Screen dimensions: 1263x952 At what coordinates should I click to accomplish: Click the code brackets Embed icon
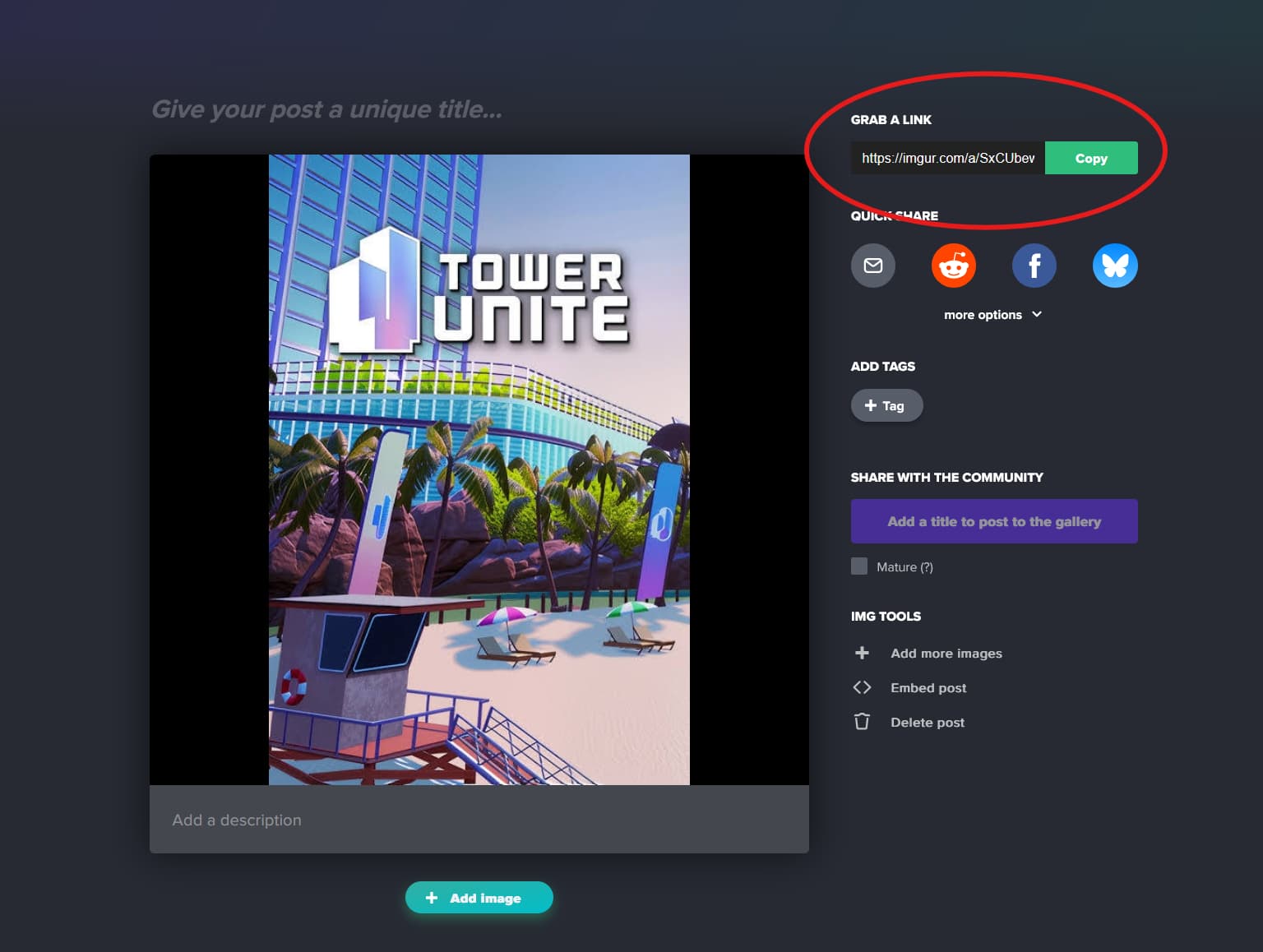tap(862, 687)
